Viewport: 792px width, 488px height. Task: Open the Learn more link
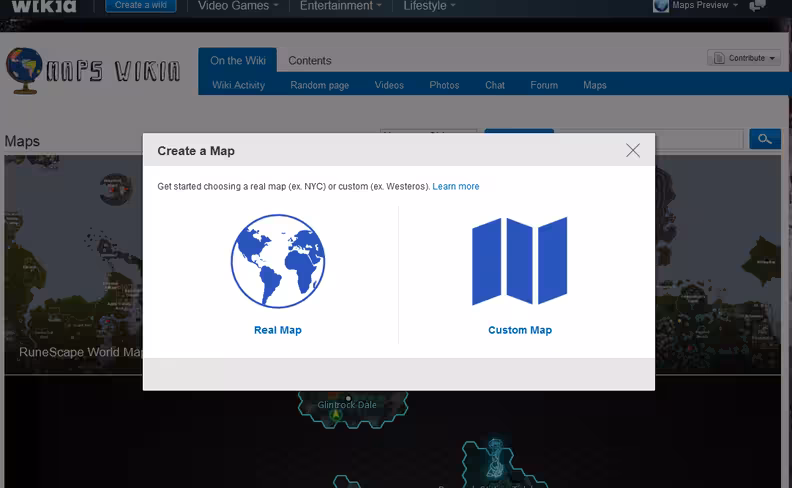(x=456, y=186)
